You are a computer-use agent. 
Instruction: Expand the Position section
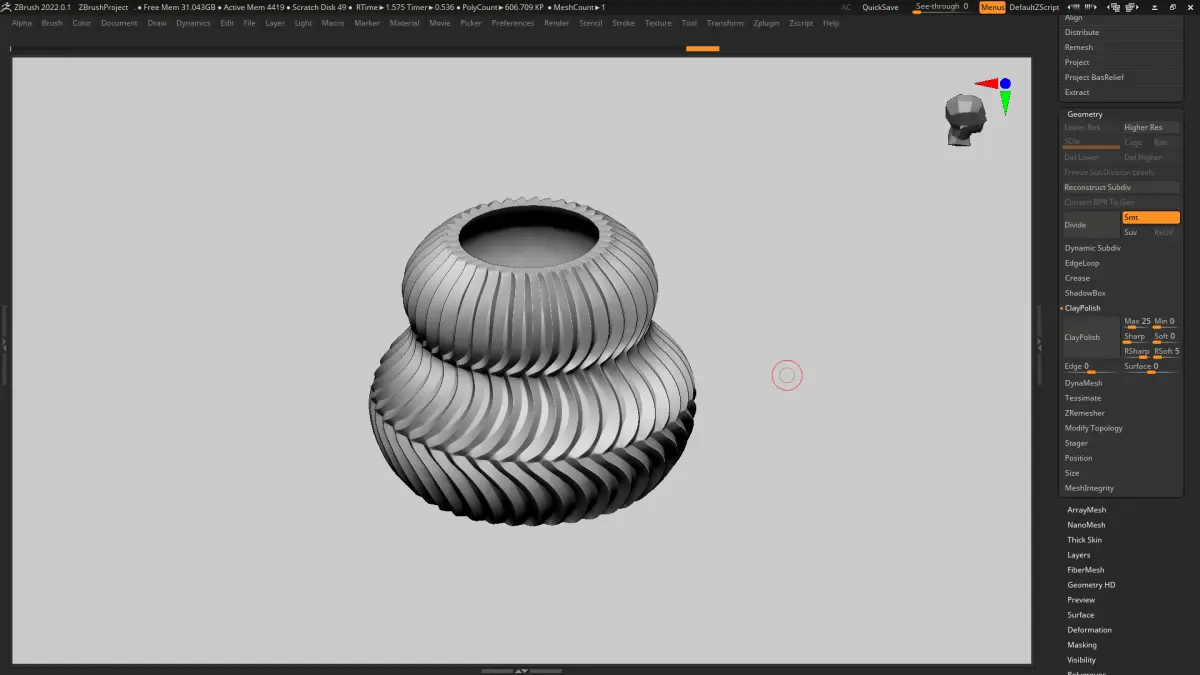pos(1078,458)
